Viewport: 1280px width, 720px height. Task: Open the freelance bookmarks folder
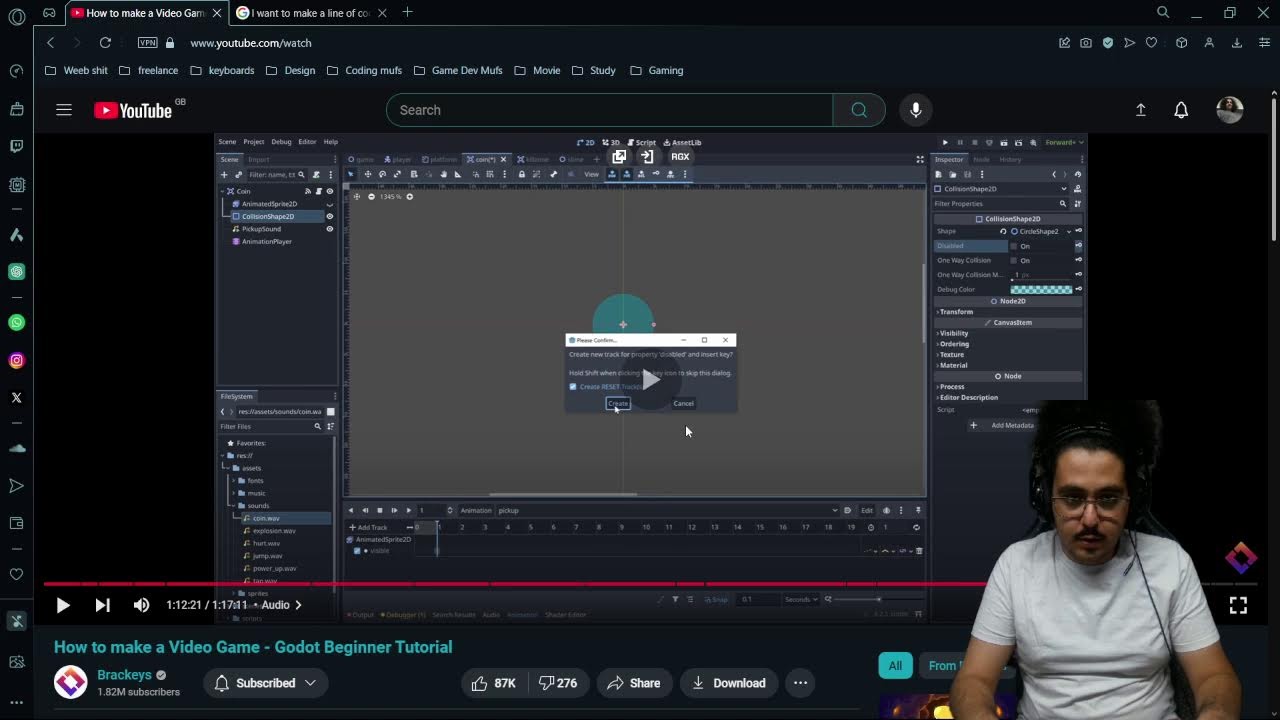(148, 70)
